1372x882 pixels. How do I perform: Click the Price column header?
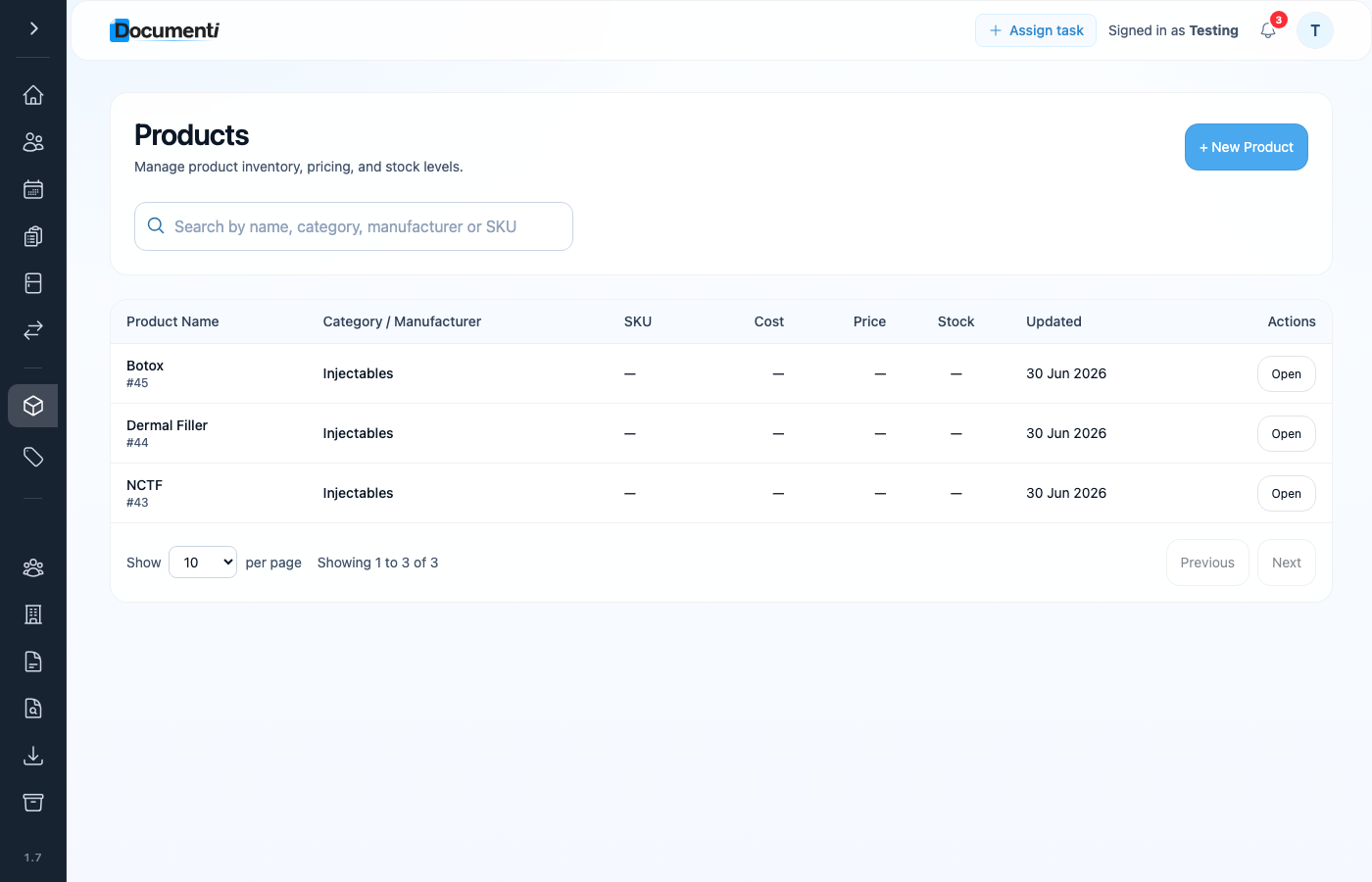click(x=869, y=321)
